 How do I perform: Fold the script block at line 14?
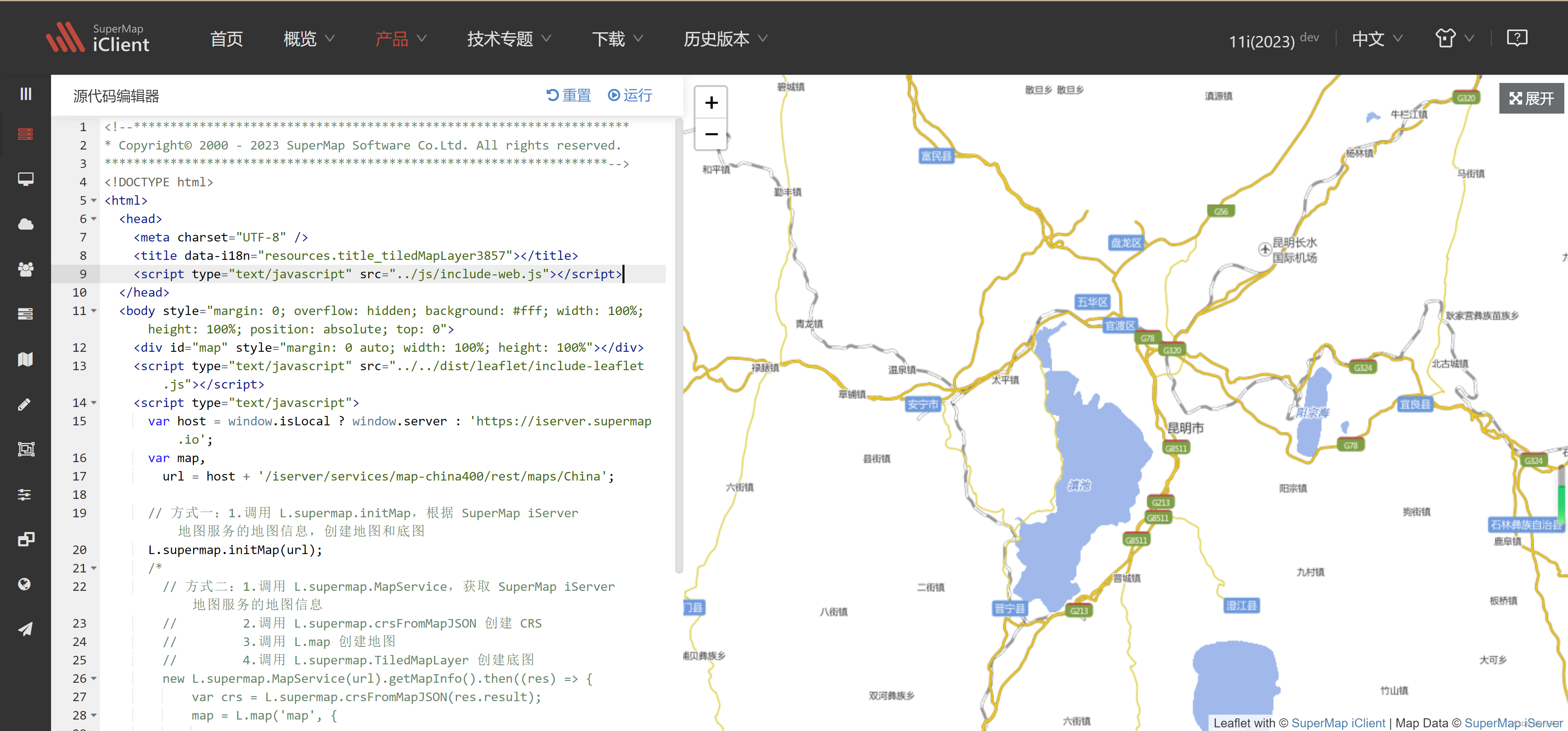[x=94, y=403]
